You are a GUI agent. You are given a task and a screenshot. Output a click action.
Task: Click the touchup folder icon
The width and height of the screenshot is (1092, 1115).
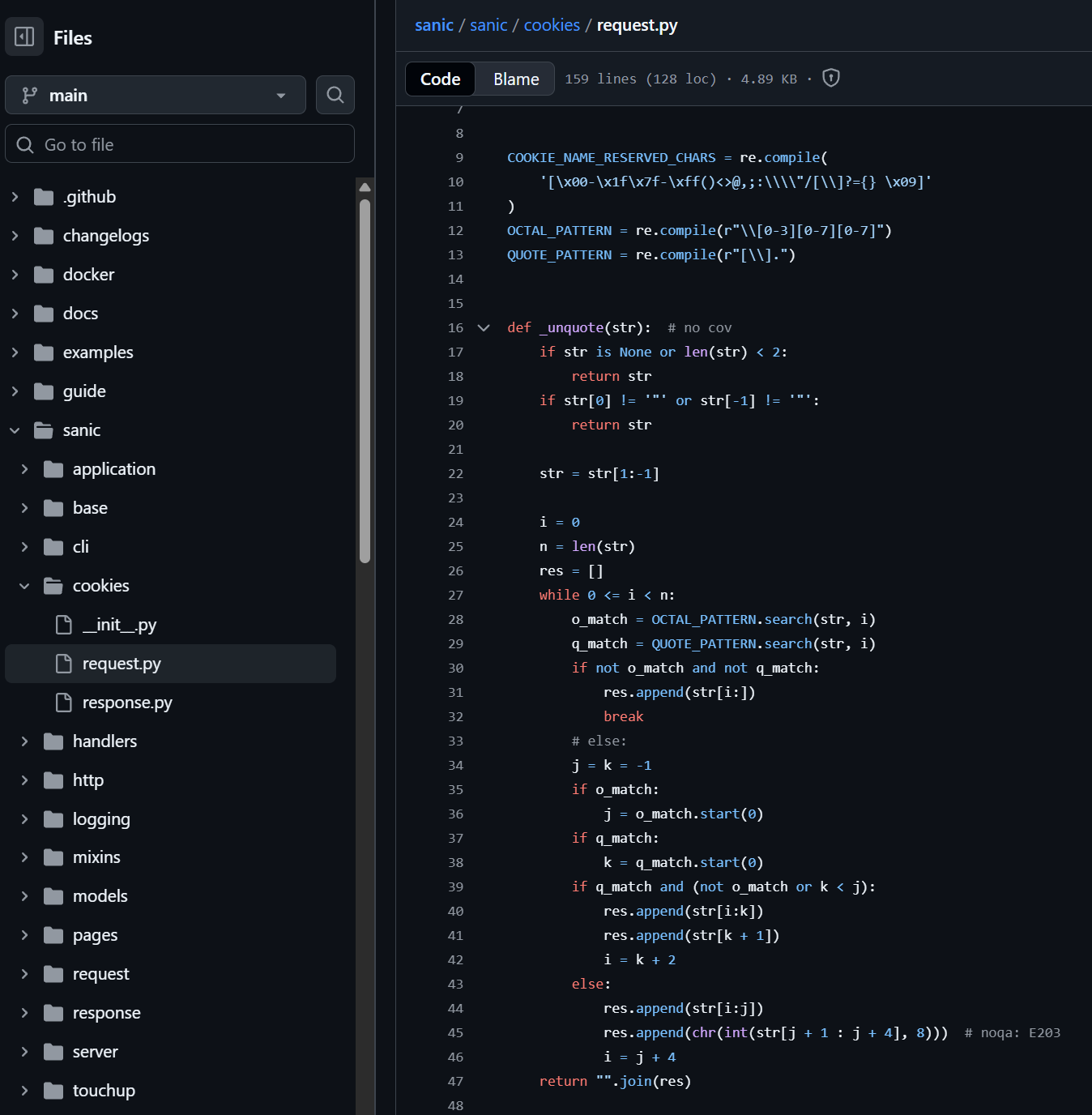tap(53, 1091)
